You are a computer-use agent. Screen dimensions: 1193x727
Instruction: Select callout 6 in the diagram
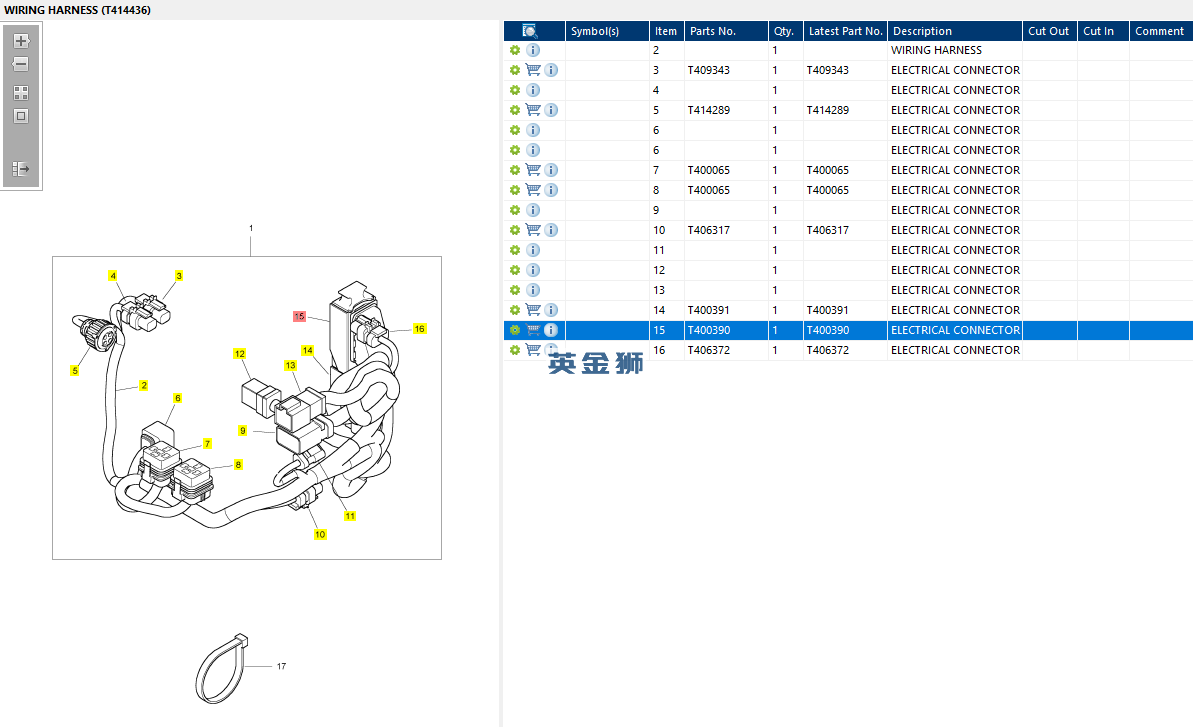click(177, 398)
